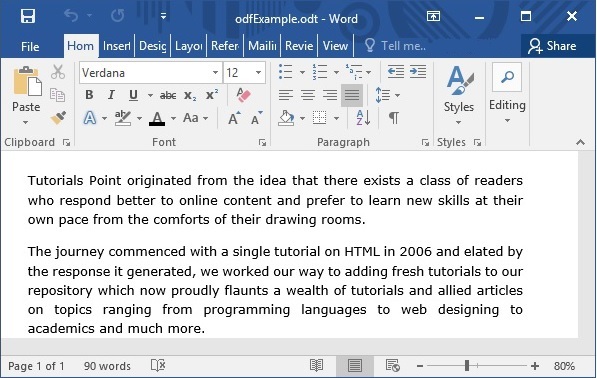
Task: Click the zoom slider handle
Action: (x=467, y=366)
